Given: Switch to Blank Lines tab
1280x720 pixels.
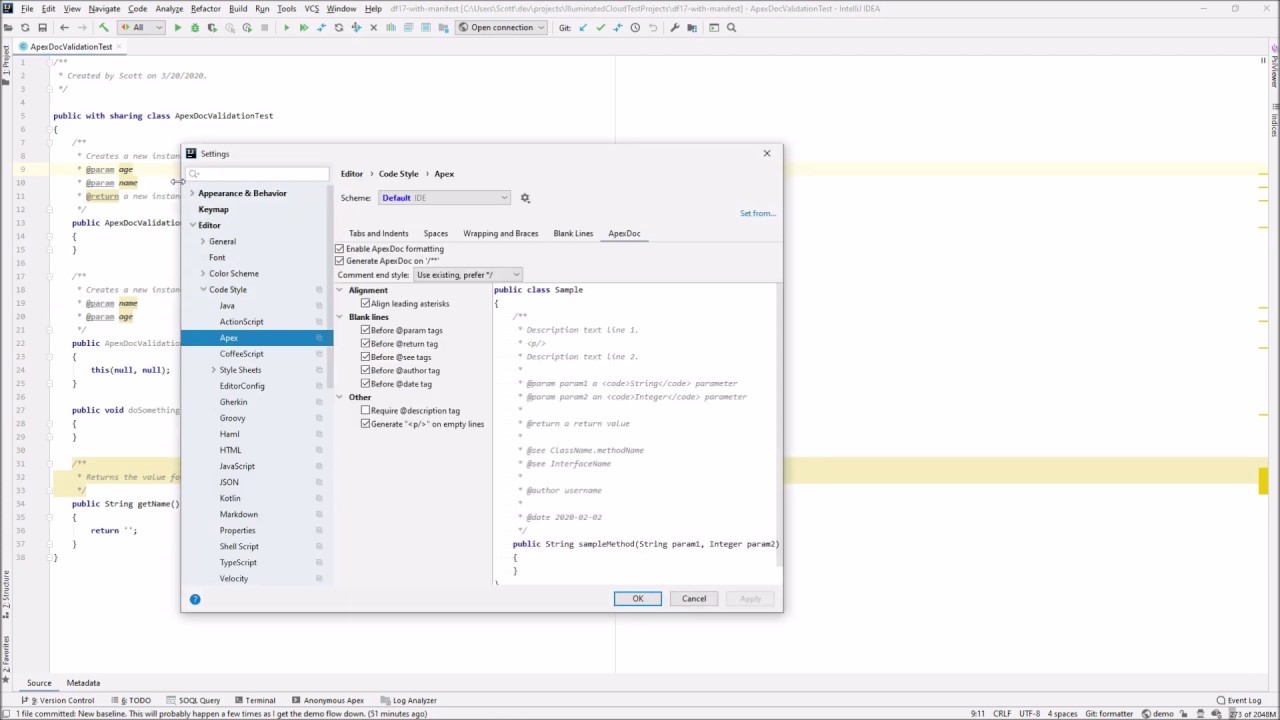Looking at the screenshot, I should (x=573, y=234).
